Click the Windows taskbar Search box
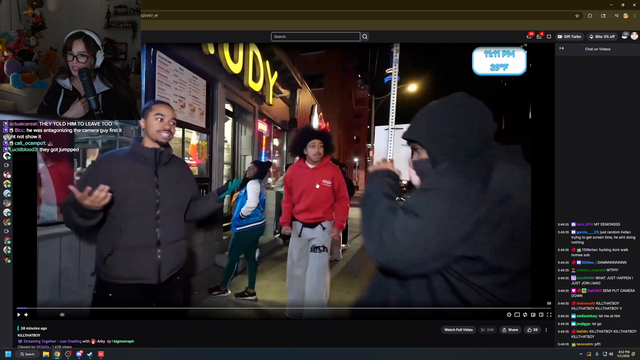 [x=27, y=354]
